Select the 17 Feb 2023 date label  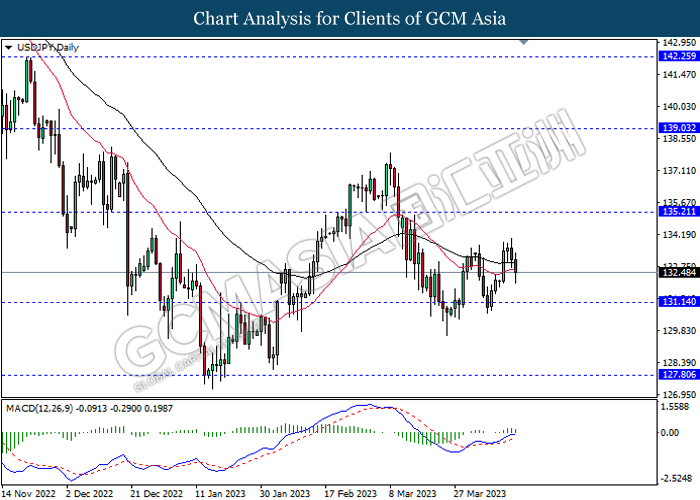click(350, 494)
